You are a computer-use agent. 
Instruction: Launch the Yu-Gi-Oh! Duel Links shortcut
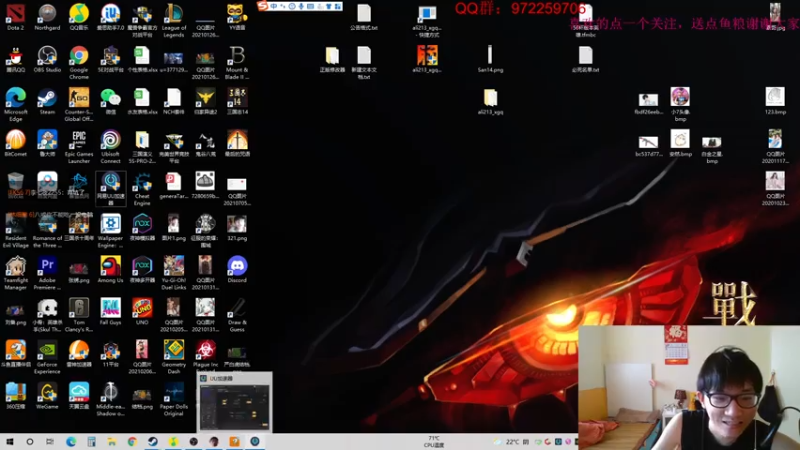[173, 273]
